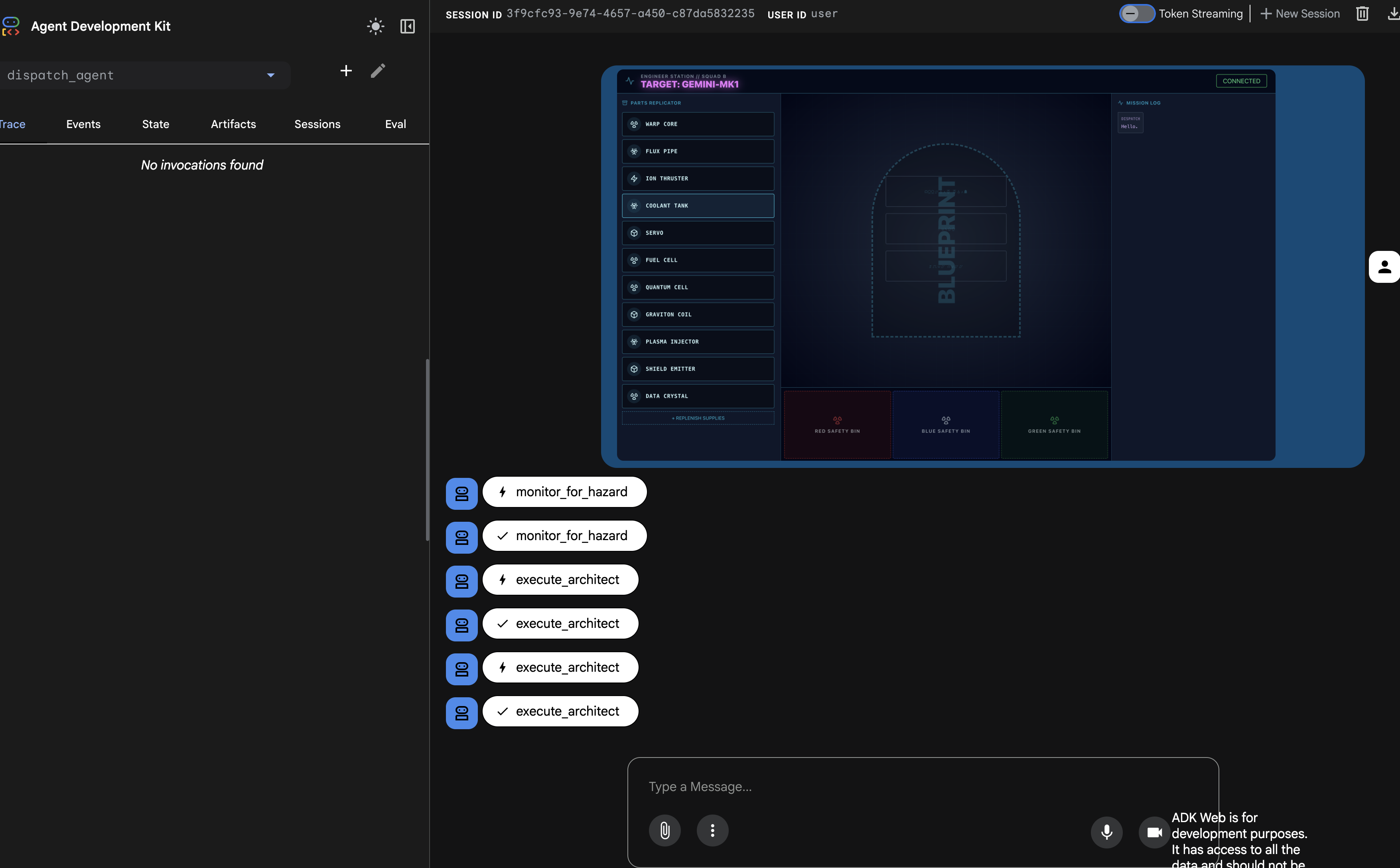Click the download session icon
The width and height of the screenshot is (1400, 868).
(1393, 14)
